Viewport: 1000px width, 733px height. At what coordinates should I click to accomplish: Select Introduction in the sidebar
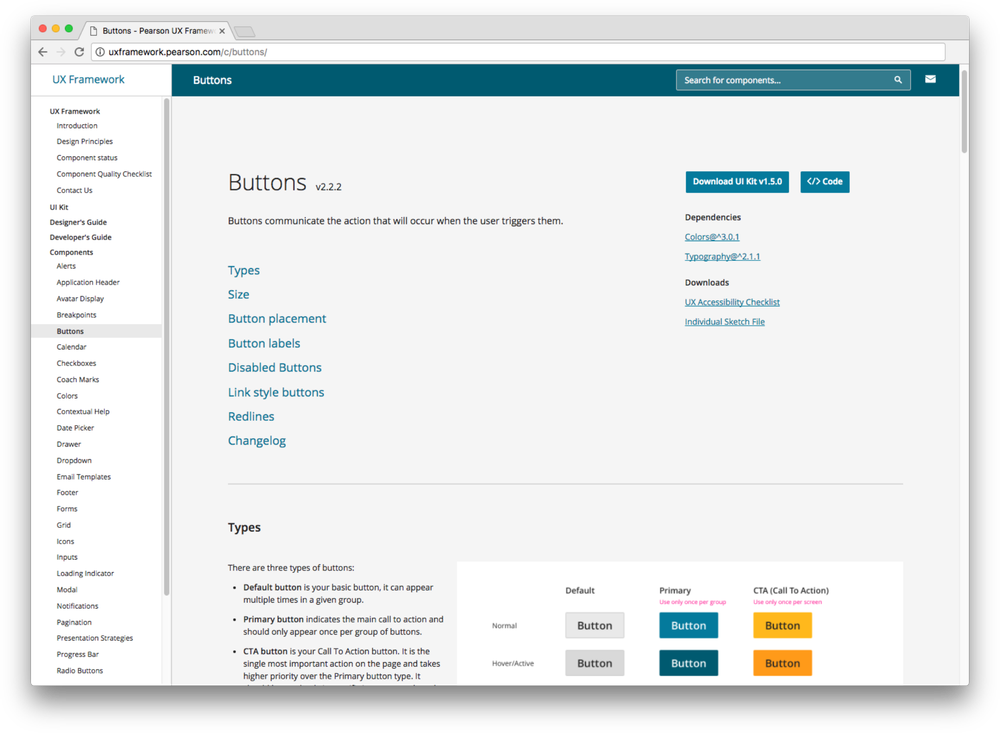(x=77, y=126)
